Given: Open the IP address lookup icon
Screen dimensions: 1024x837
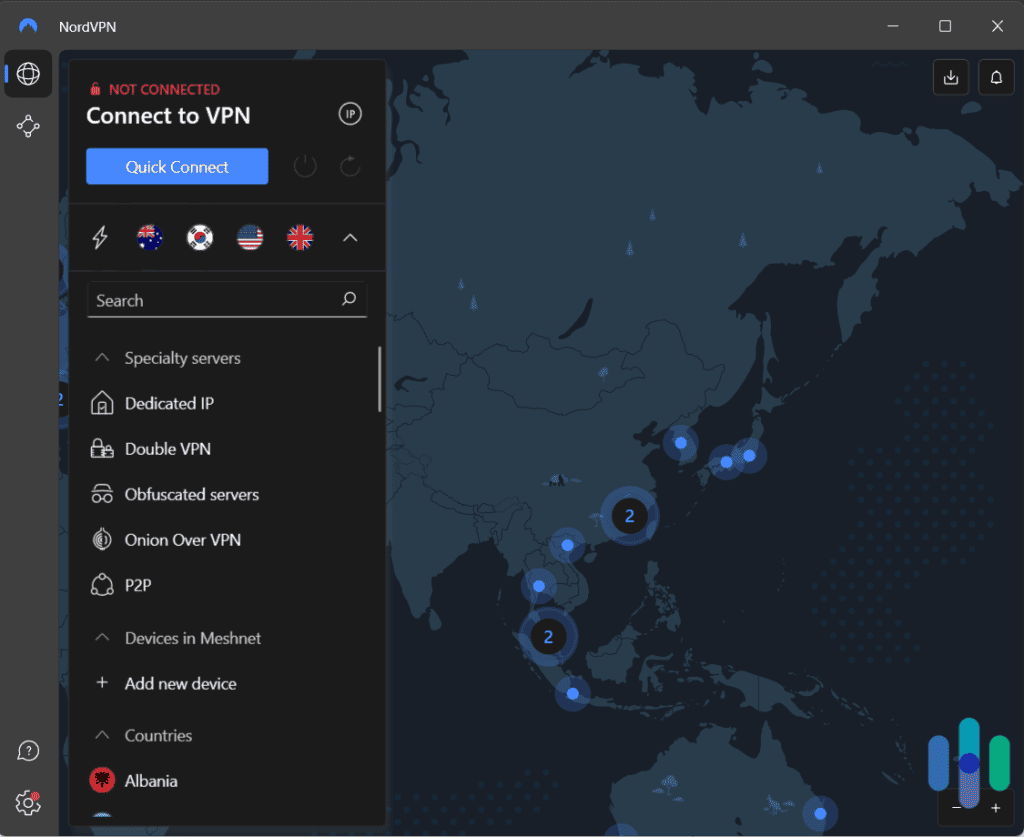Looking at the screenshot, I should [349, 114].
